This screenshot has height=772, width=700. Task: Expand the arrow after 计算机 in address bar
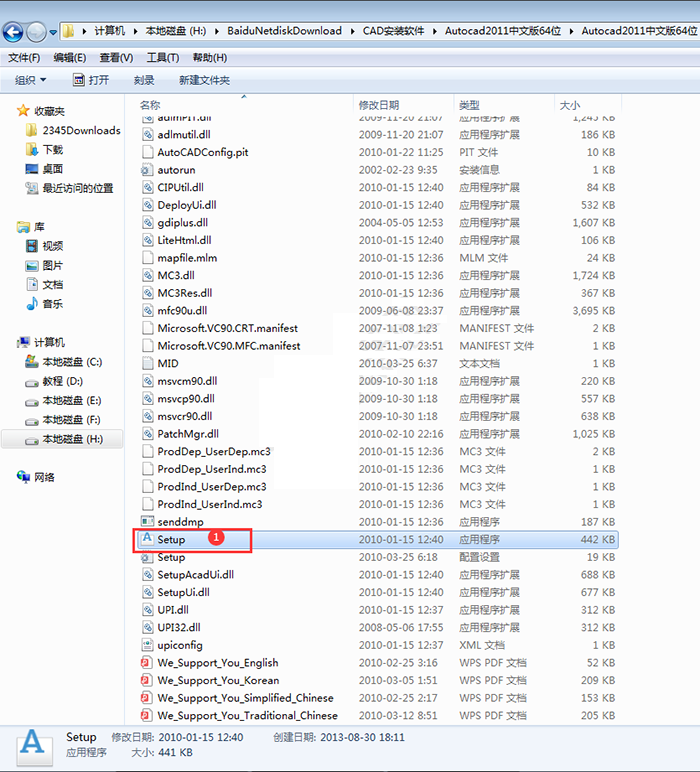[135, 32]
